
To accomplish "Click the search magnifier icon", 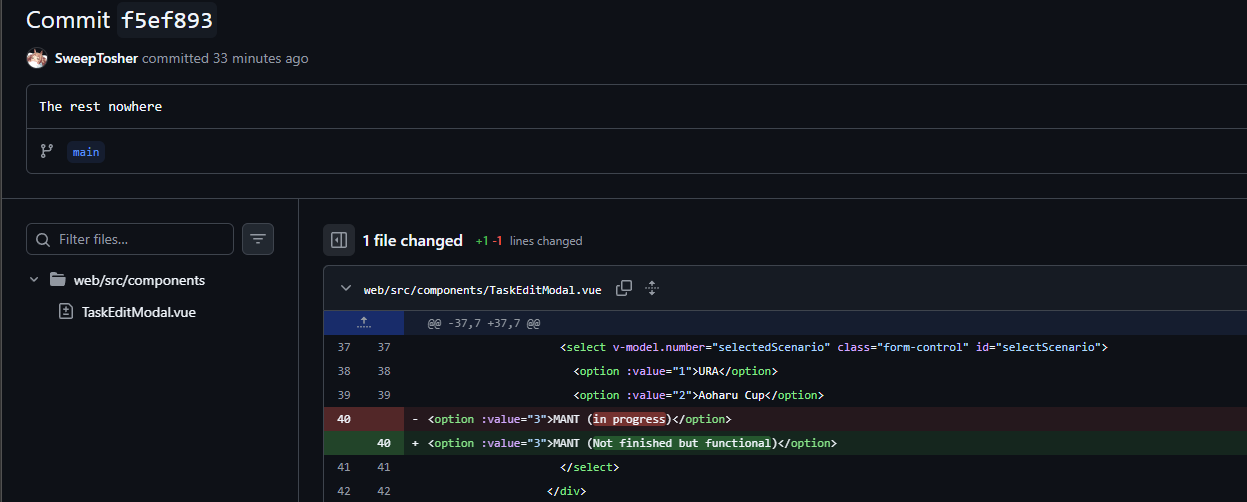I will (43, 240).
